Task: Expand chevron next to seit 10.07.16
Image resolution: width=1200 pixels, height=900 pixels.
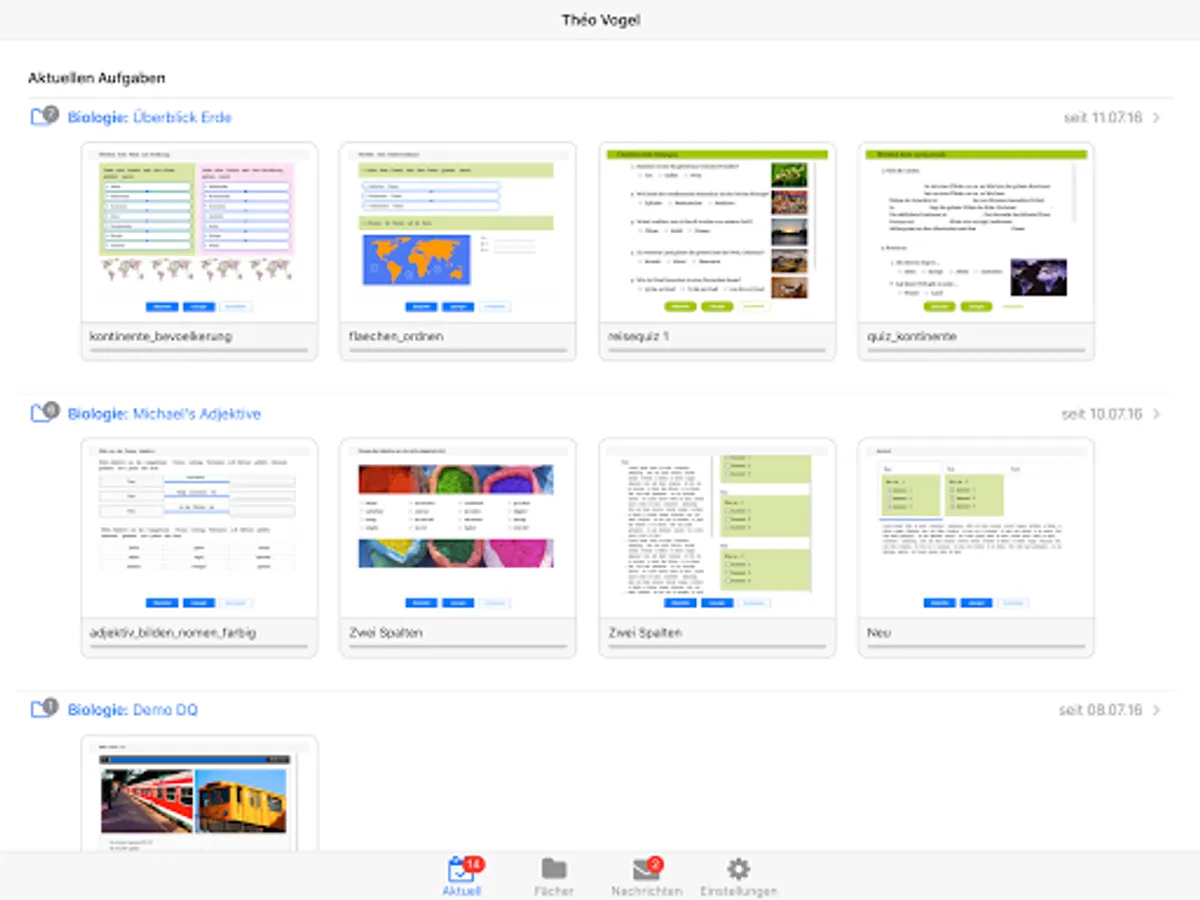Action: coord(1156,414)
